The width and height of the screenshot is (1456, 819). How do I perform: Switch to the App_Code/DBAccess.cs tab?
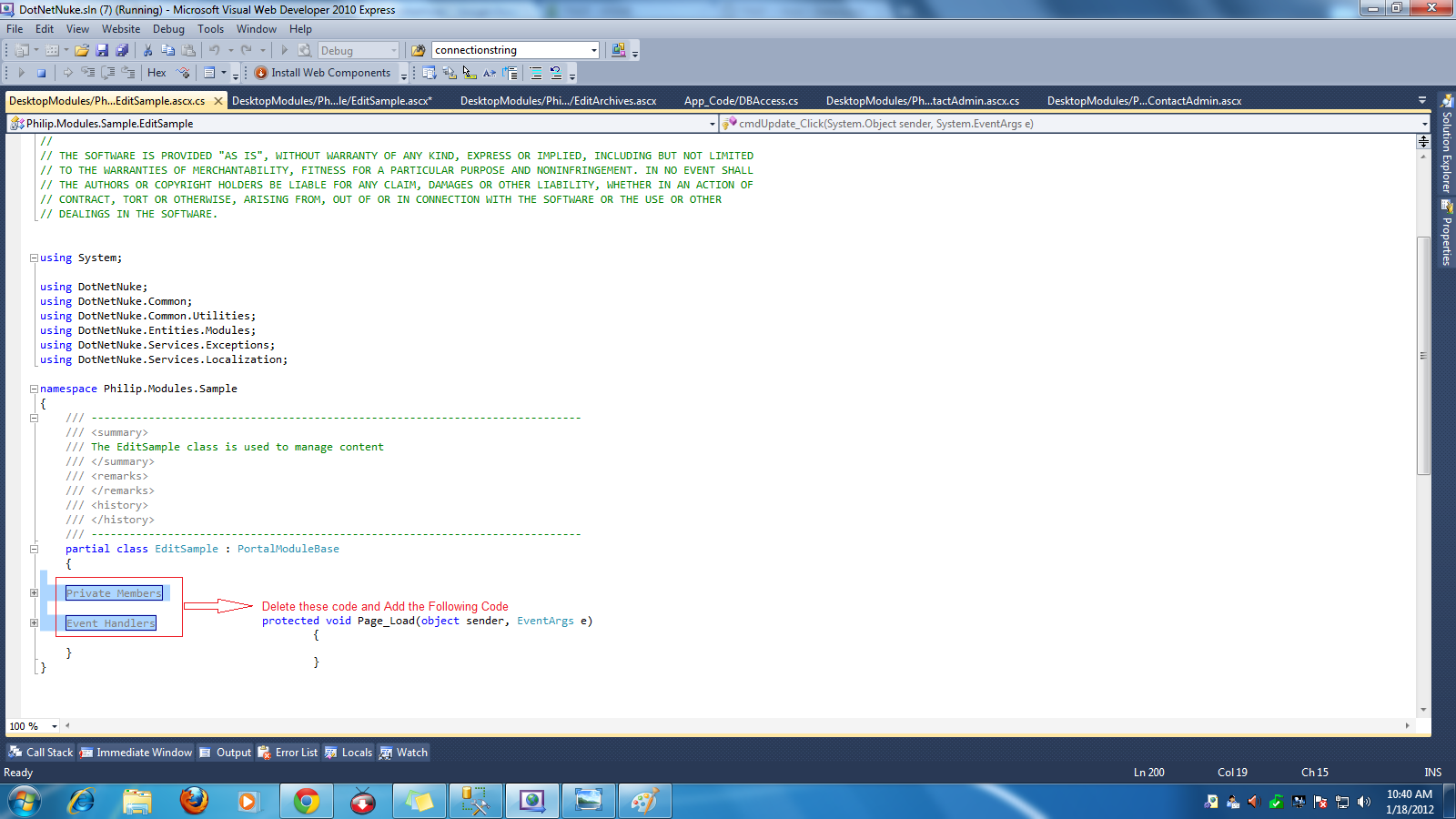(x=741, y=101)
